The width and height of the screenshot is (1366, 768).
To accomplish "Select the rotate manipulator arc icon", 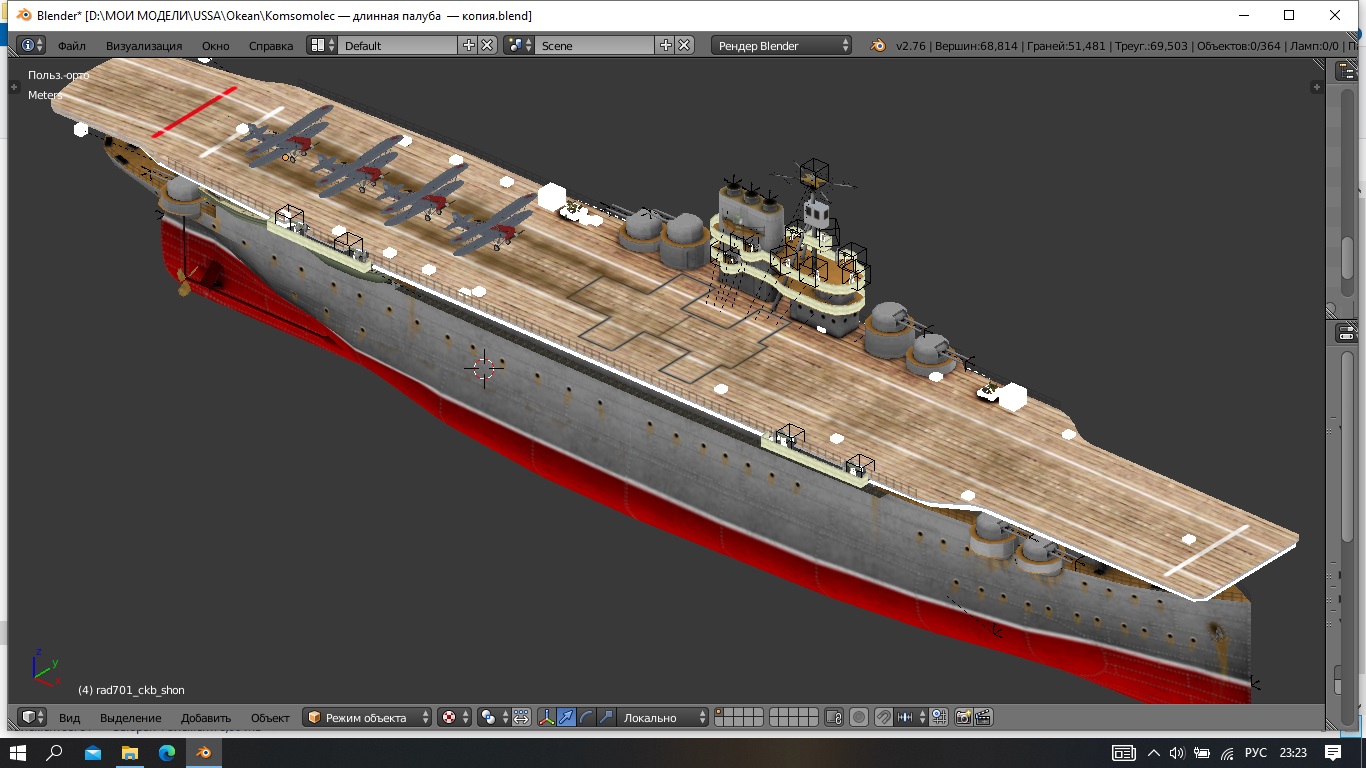I will tap(586, 717).
